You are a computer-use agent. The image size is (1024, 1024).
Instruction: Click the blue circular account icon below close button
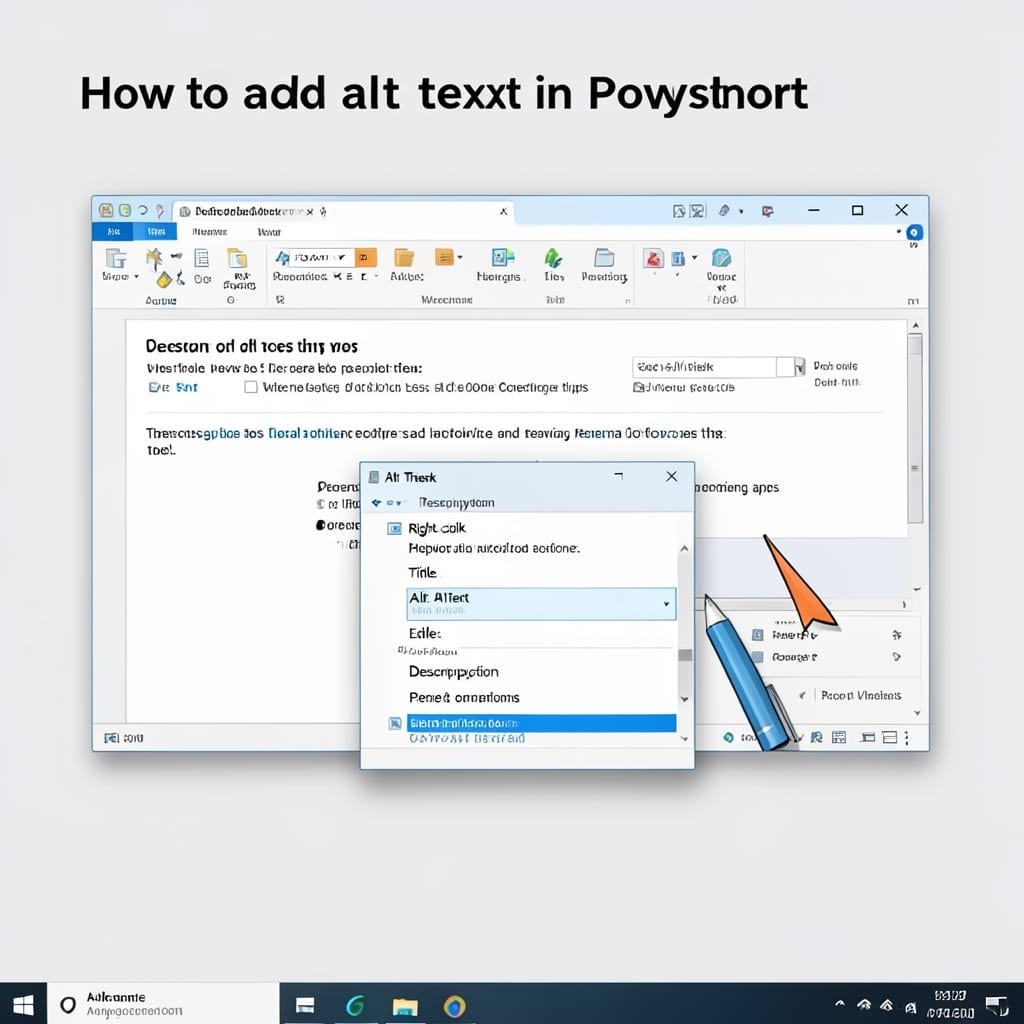click(914, 232)
